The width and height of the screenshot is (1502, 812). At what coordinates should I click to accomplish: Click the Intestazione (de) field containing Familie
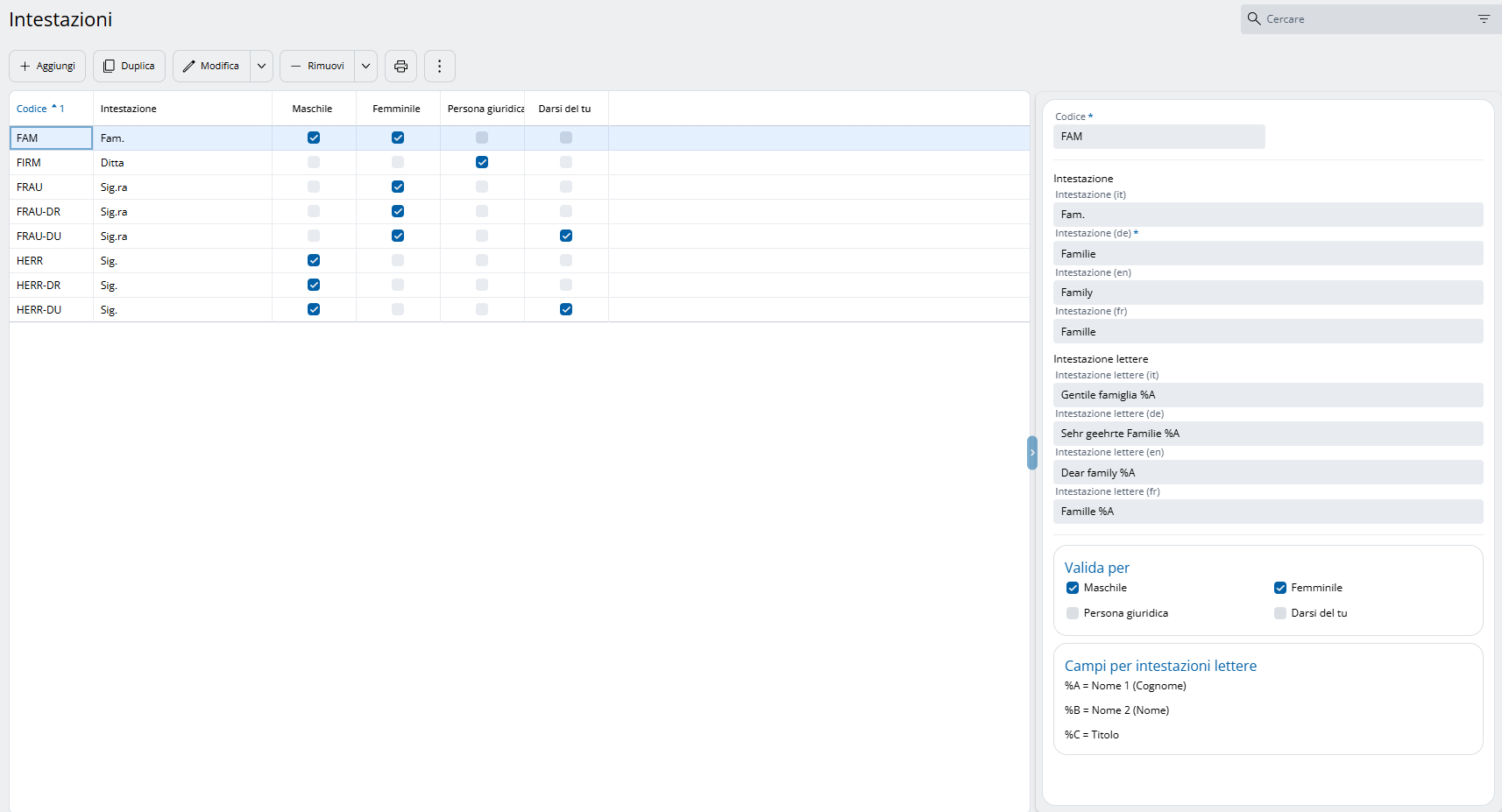[1267, 254]
